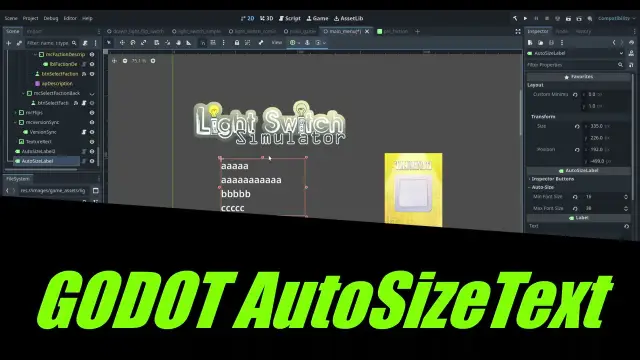
Task: Collapse the mcSelectFactionBack tree node
Action: coord(23,93)
